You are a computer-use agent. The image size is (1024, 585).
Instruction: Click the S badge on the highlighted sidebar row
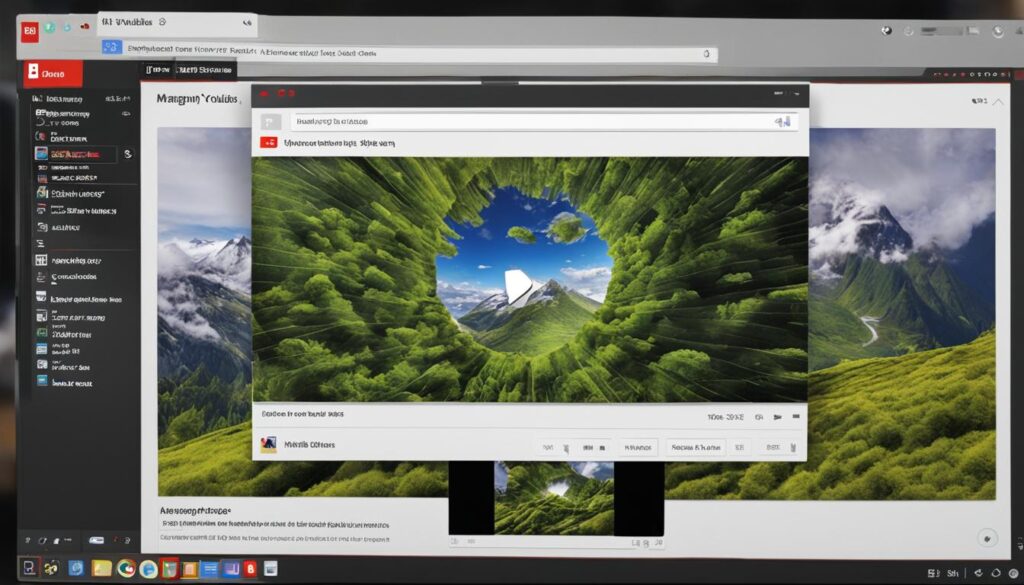pyautogui.click(x=127, y=154)
